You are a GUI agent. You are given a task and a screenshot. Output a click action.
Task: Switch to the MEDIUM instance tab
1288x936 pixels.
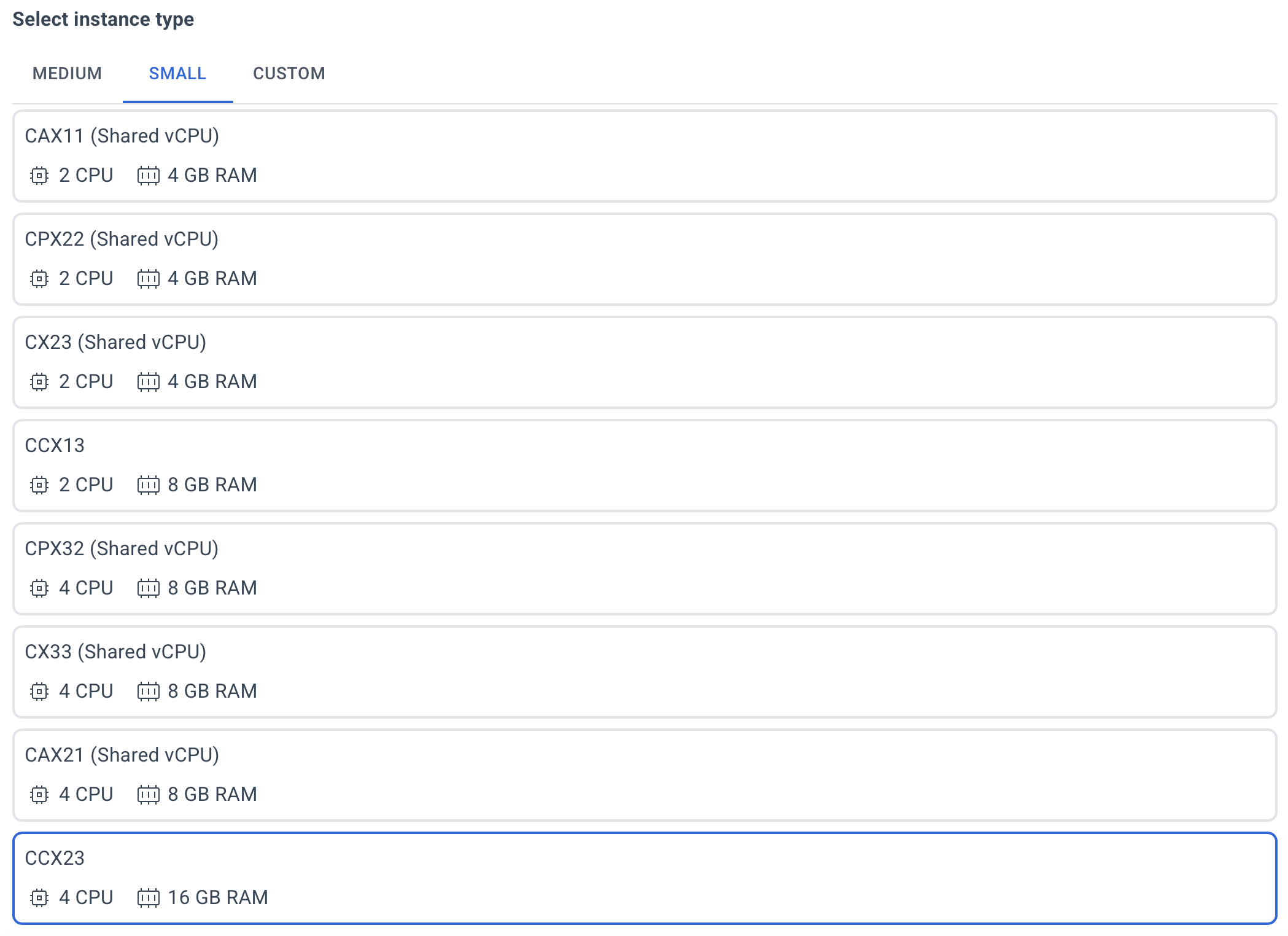tap(67, 74)
